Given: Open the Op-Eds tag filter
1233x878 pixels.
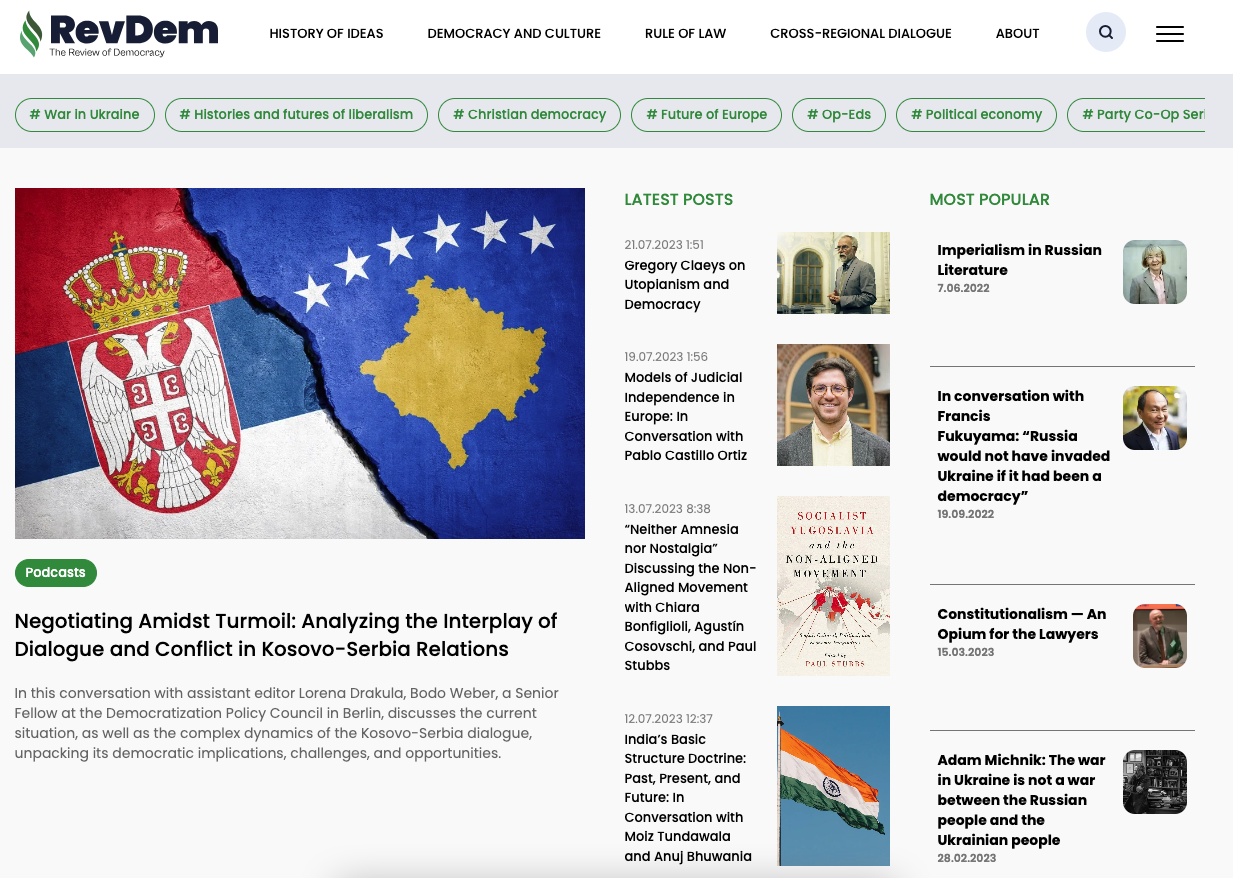Looking at the screenshot, I should (839, 114).
